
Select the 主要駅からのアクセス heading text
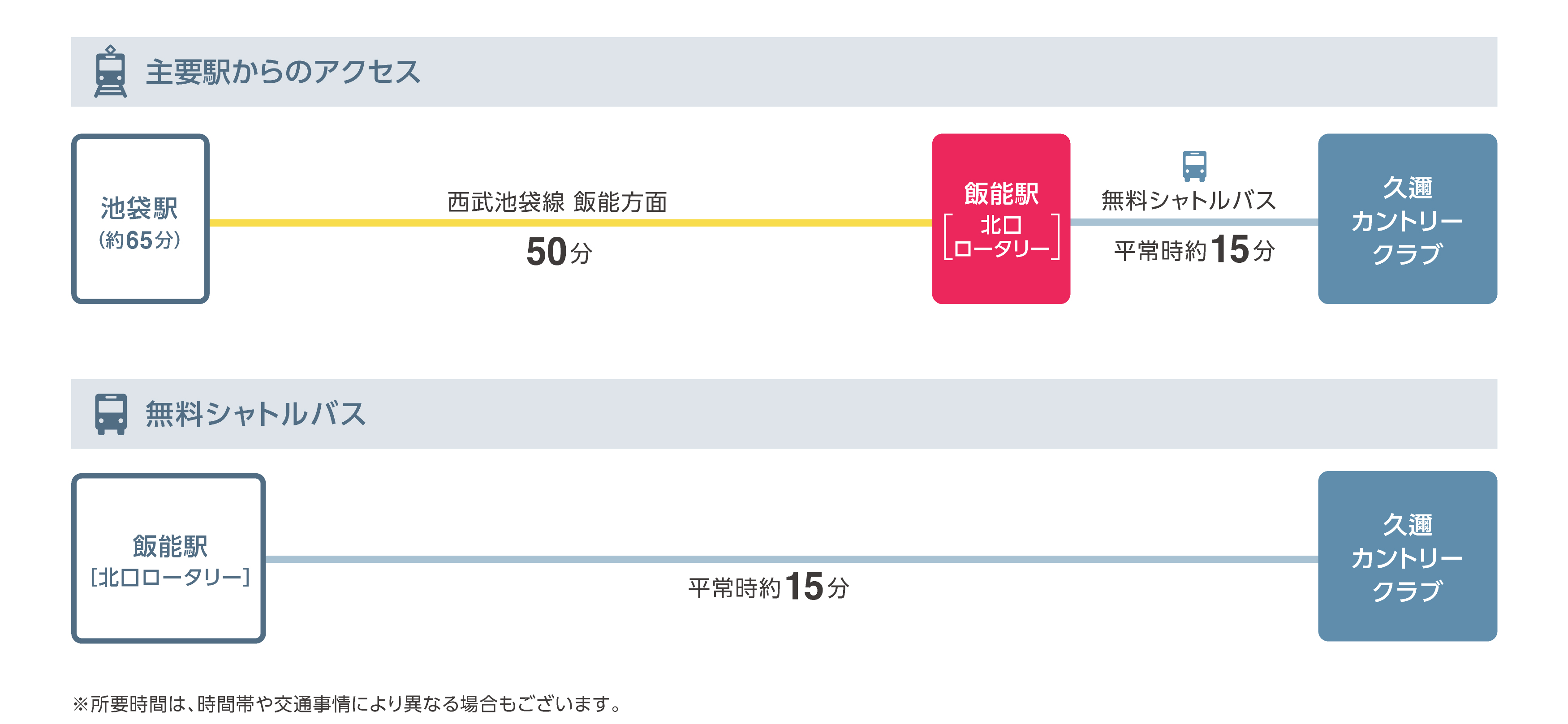tap(282, 72)
